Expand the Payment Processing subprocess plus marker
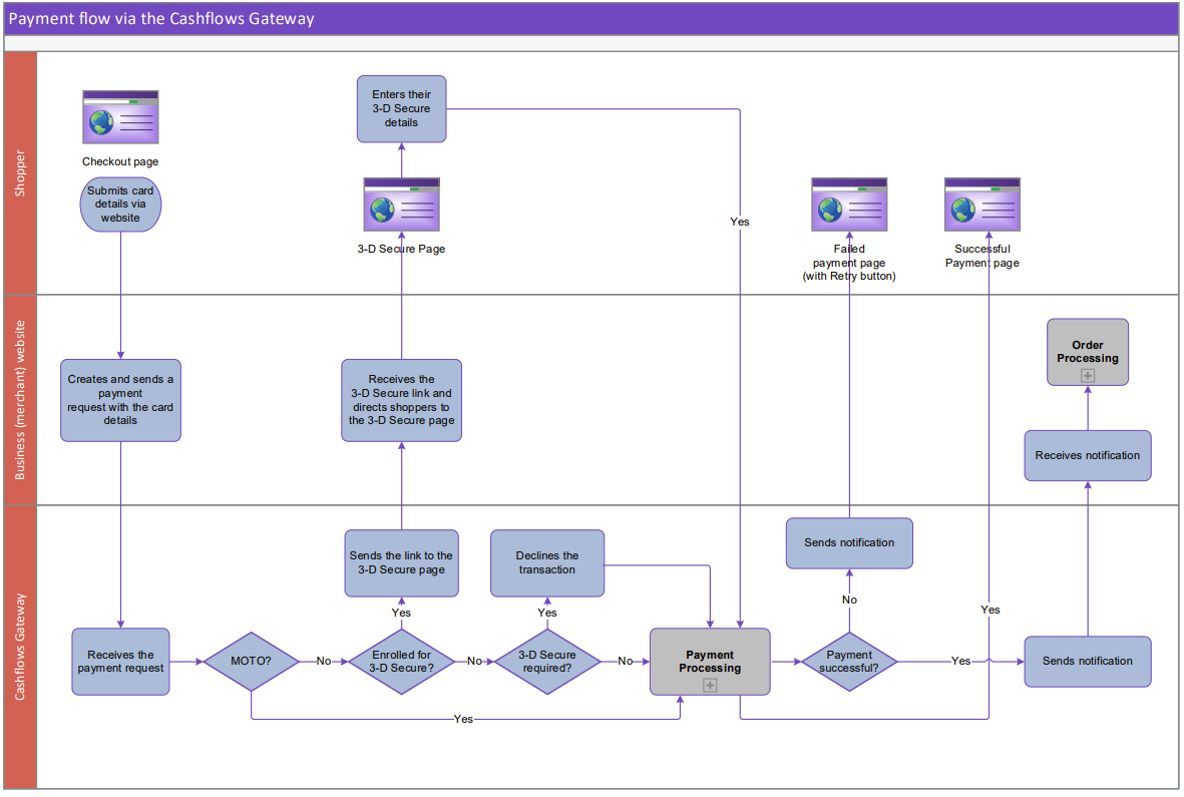Viewport: 1184px width, 797px height. click(710, 685)
